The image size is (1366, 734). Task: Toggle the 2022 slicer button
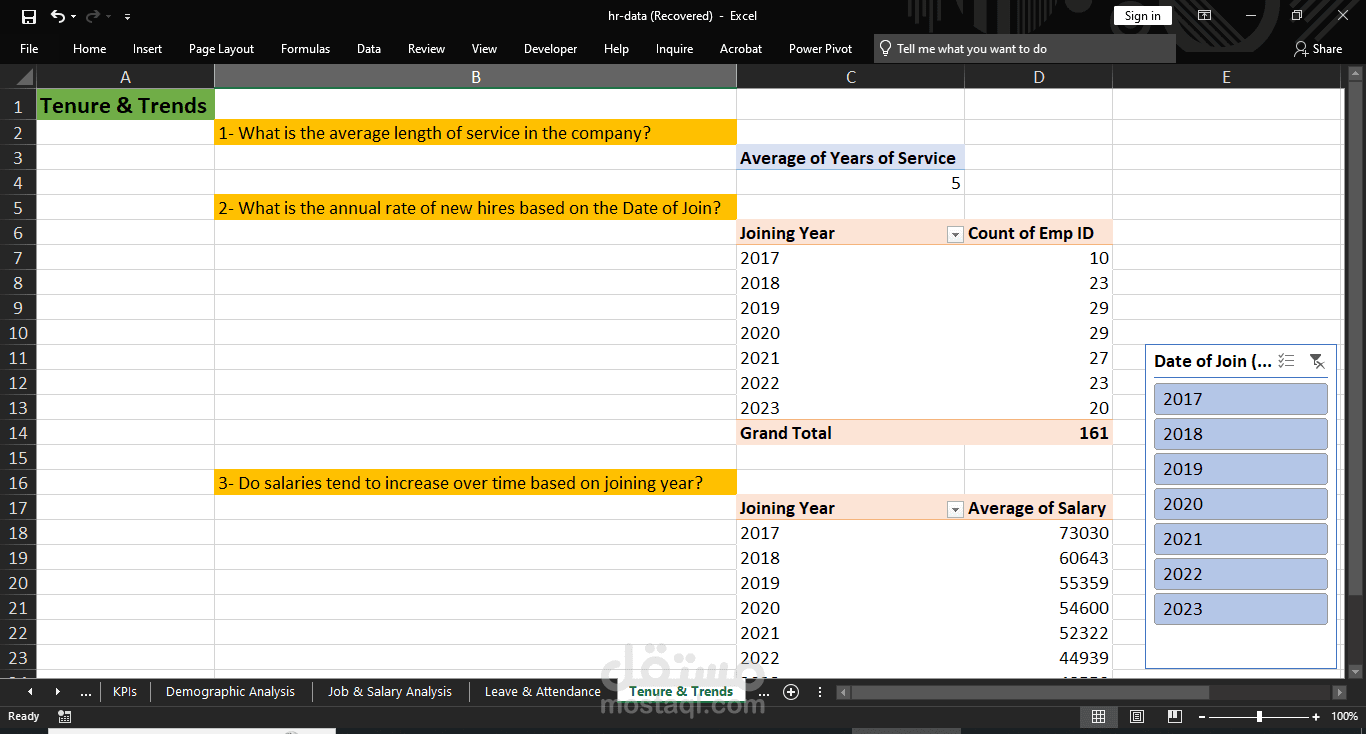pyautogui.click(x=1240, y=574)
